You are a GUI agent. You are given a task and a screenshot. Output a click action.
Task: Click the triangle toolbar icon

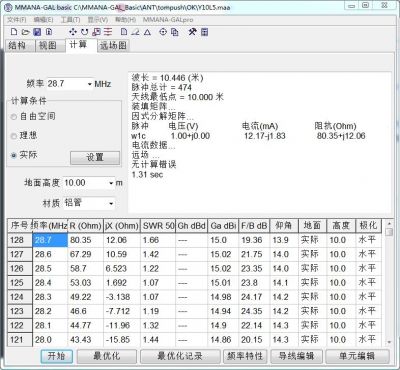pos(147,32)
